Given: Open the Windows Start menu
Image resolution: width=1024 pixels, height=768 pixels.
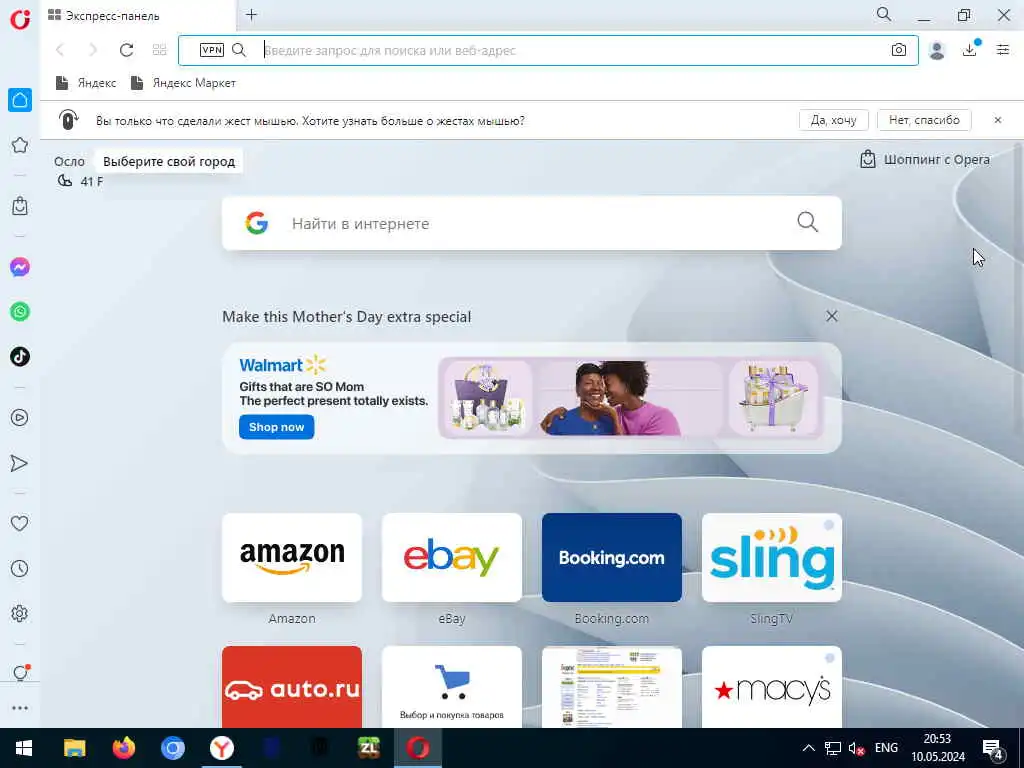Looking at the screenshot, I should click(x=24, y=748).
